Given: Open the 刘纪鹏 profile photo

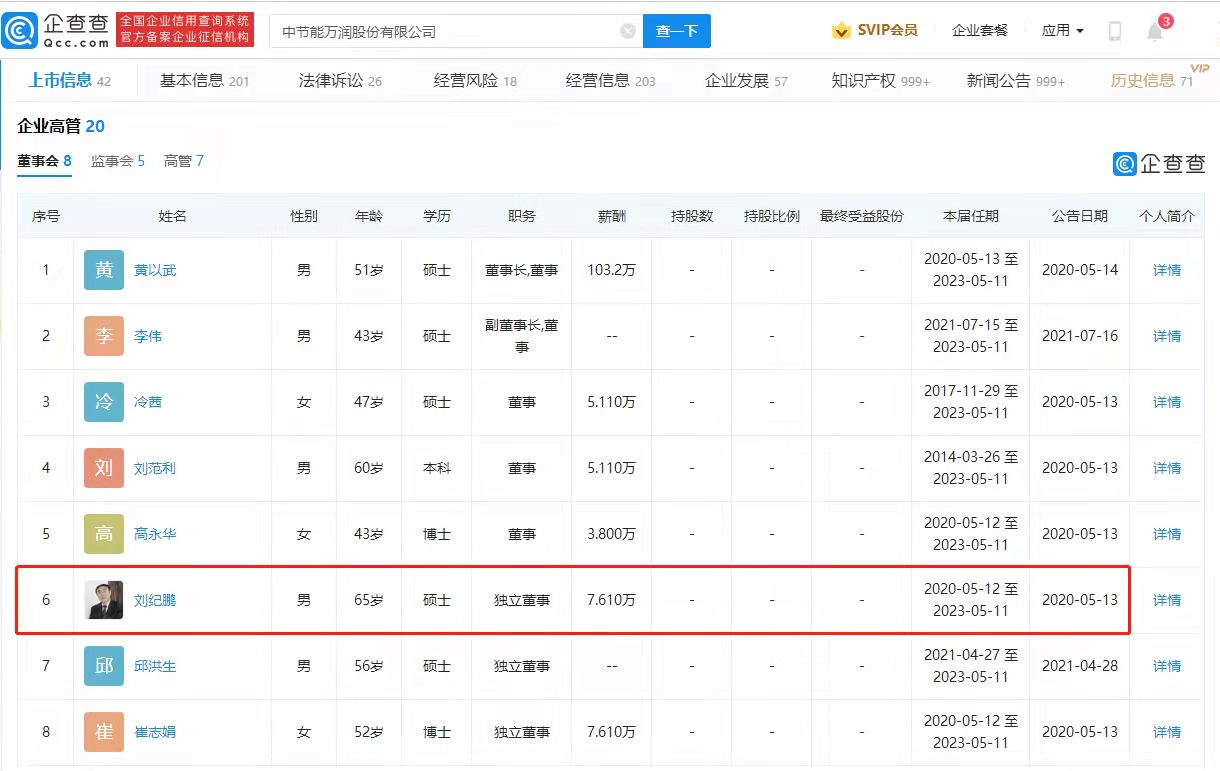Looking at the screenshot, I should pos(104,600).
